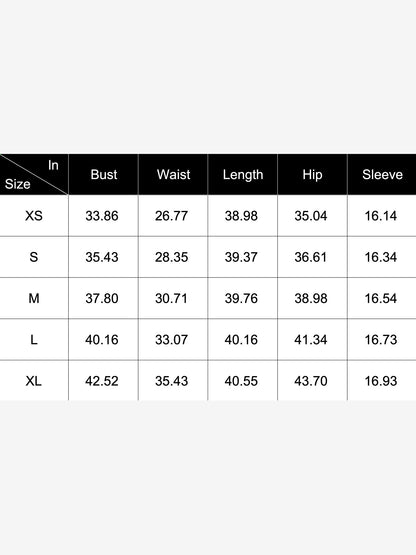Click the XS size row label
The image size is (416, 555).
point(34,216)
